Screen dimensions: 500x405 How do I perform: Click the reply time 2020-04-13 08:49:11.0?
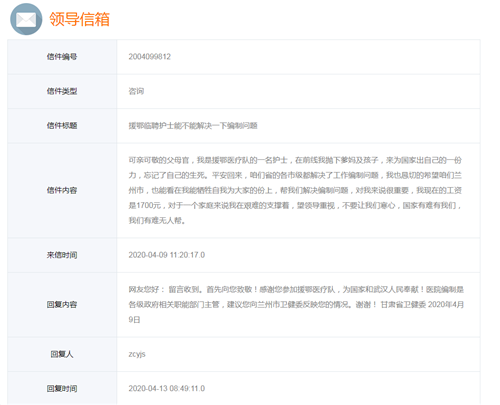[167, 389]
